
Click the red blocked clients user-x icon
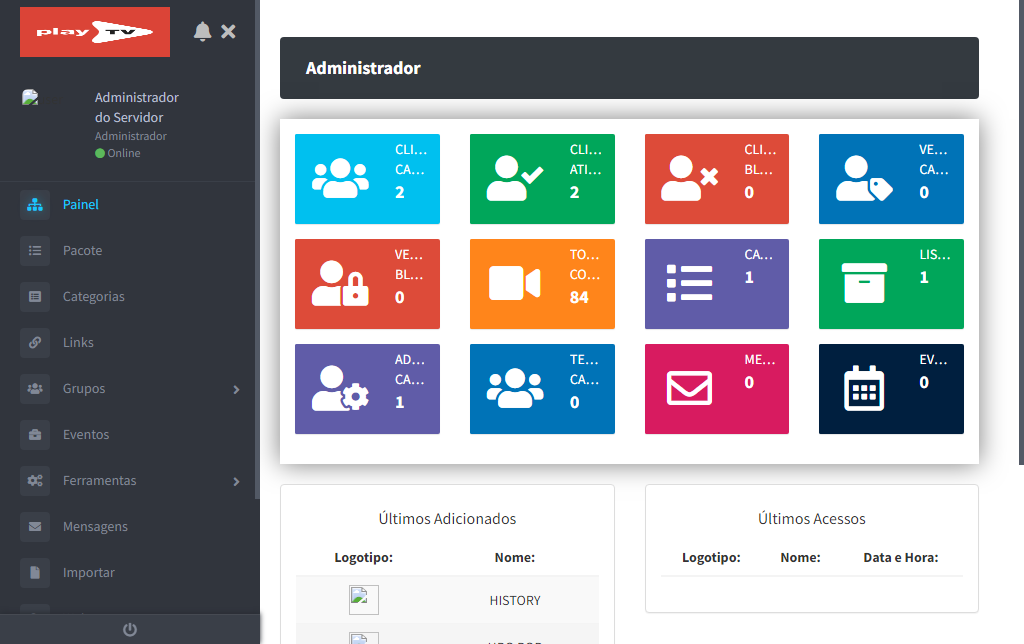point(688,179)
